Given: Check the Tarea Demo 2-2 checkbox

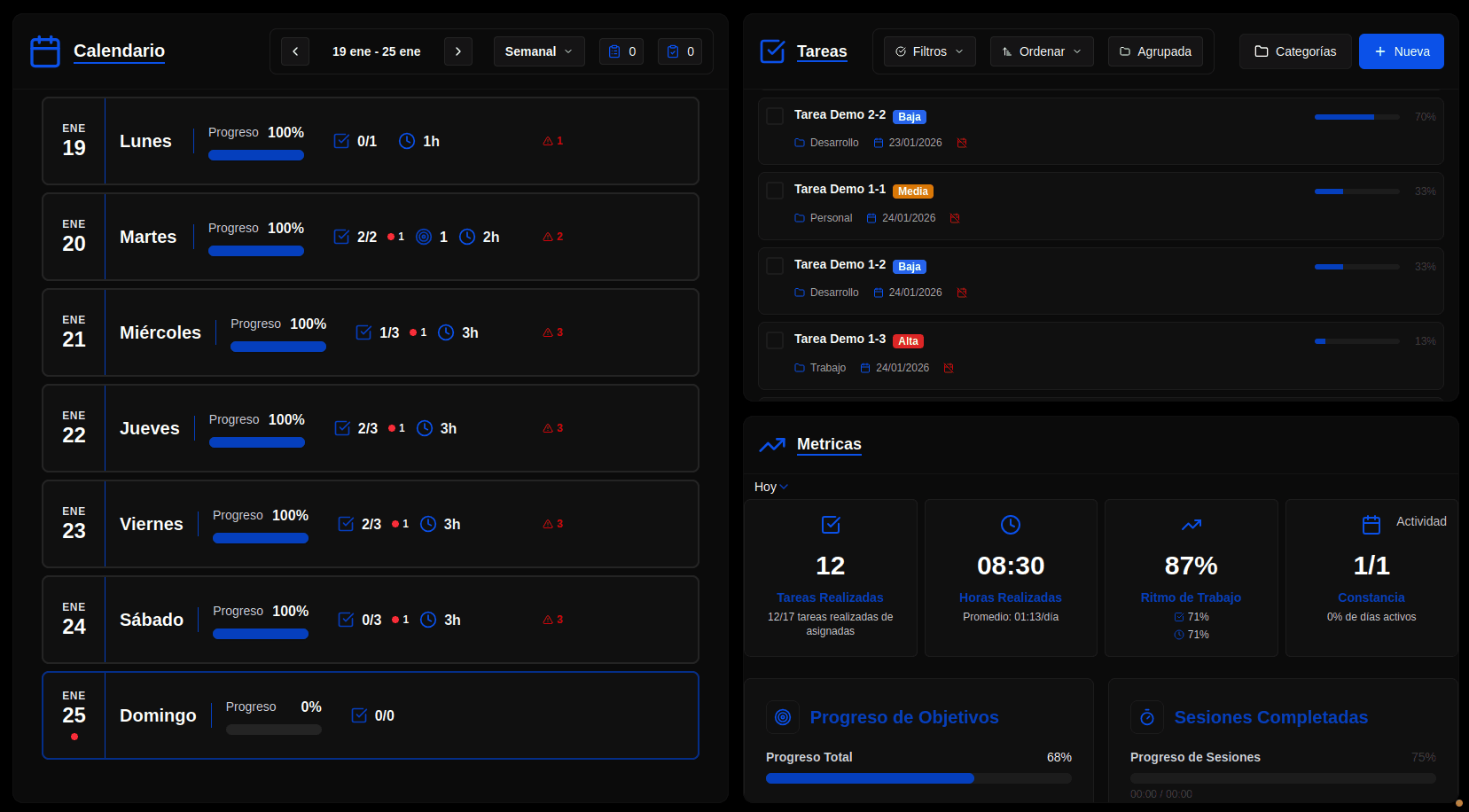Looking at the screenshot, I should click(x=775, y=116).
